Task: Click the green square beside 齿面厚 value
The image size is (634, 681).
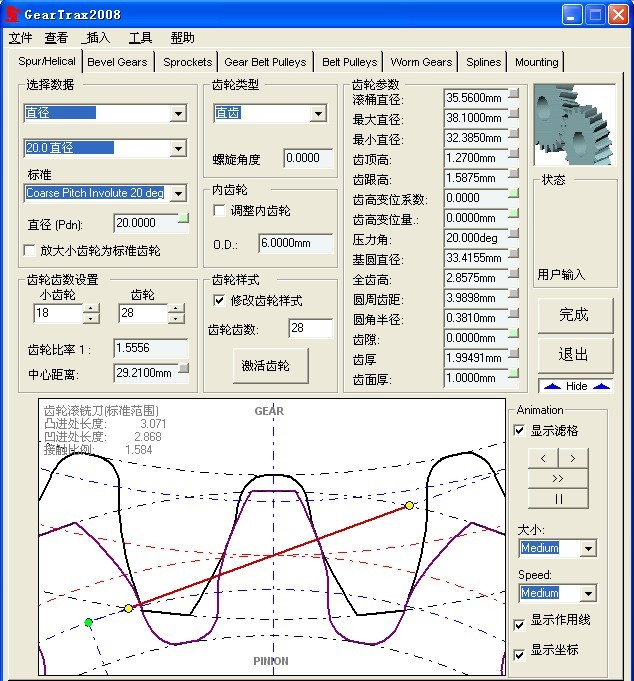Action: click(514, 373)
